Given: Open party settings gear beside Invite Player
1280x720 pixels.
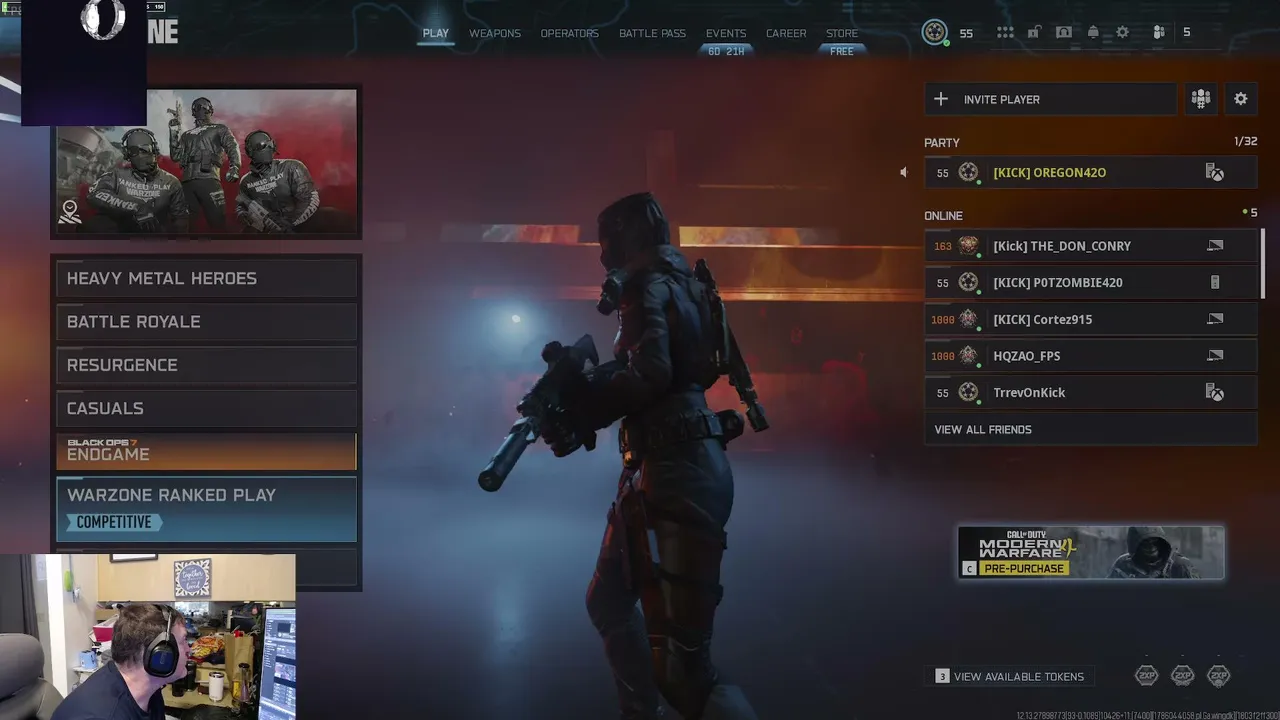Looking at the screenshot, I should click(1240, 99).
